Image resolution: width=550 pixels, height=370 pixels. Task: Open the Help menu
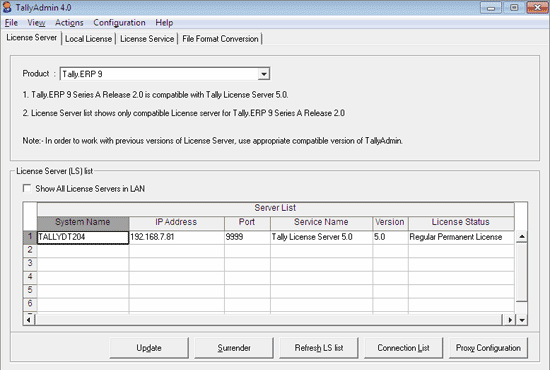tap(164, 23)
